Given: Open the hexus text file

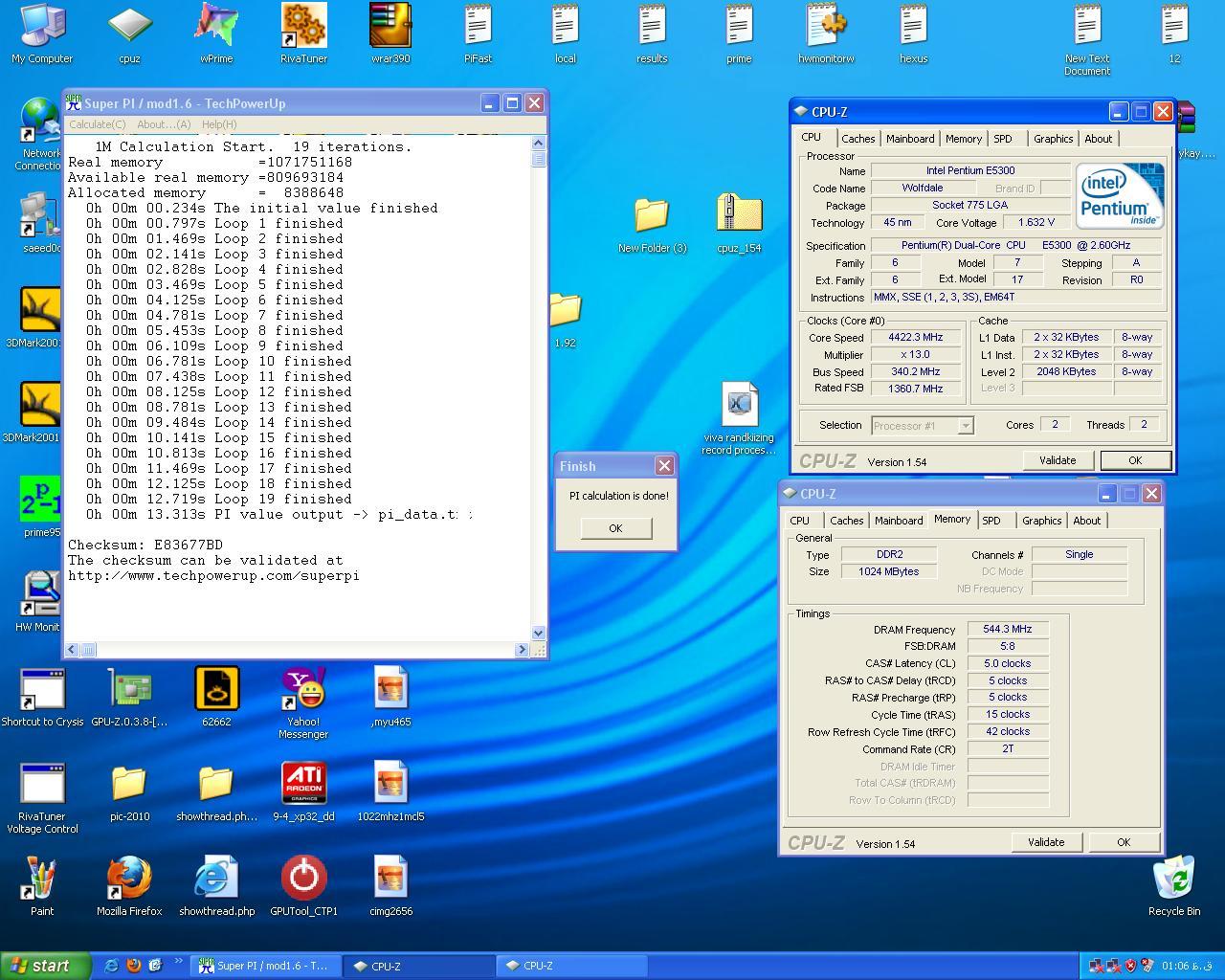Looking at the screenshot, I should [x=913, y=33].
